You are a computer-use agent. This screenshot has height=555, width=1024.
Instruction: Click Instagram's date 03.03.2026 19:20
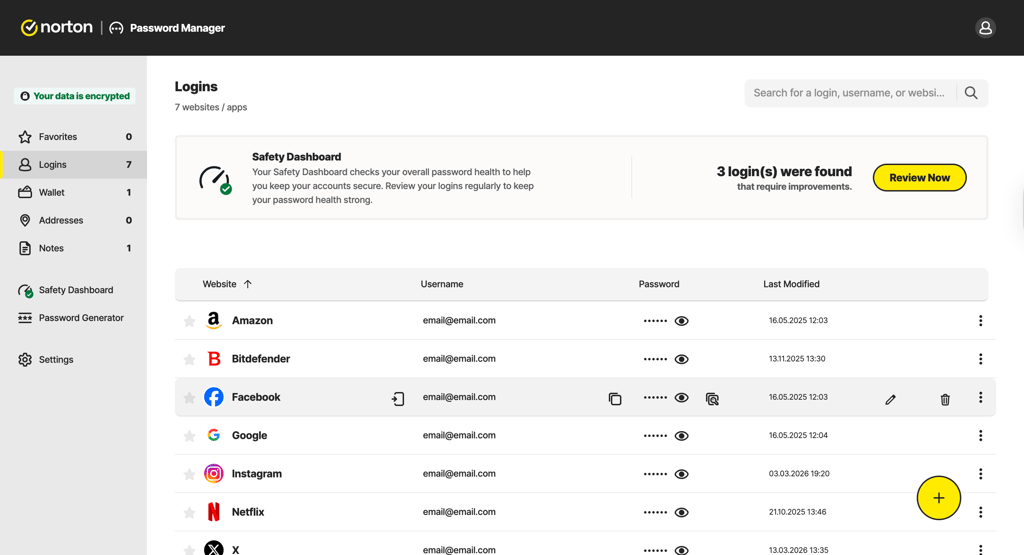[799, 474]
